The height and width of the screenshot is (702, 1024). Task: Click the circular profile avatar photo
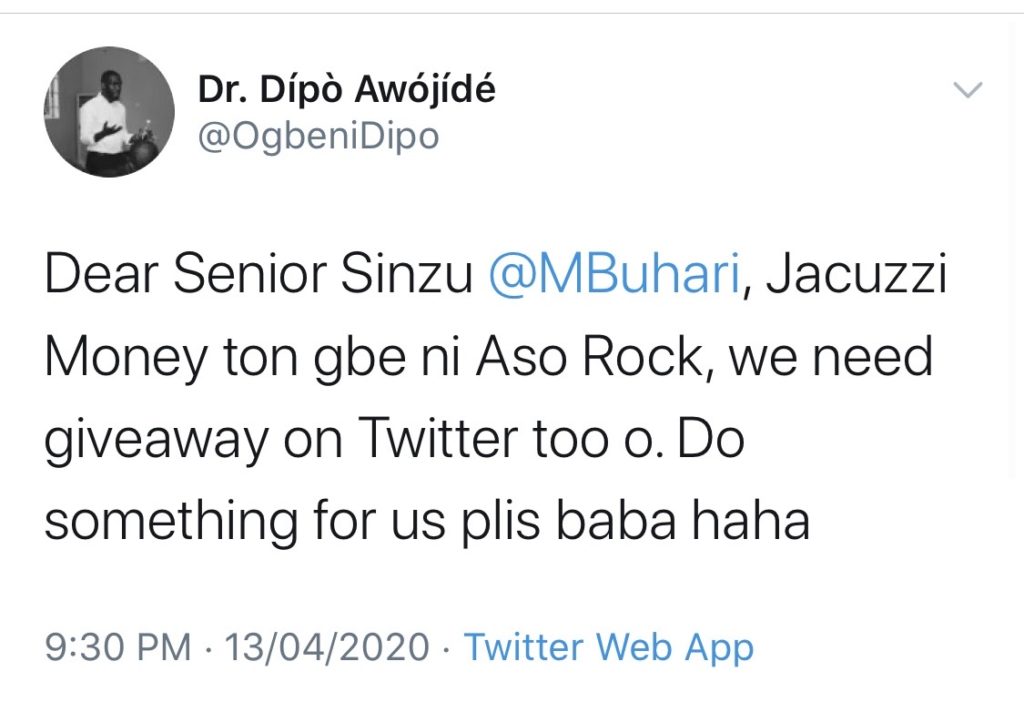[109, 112]
